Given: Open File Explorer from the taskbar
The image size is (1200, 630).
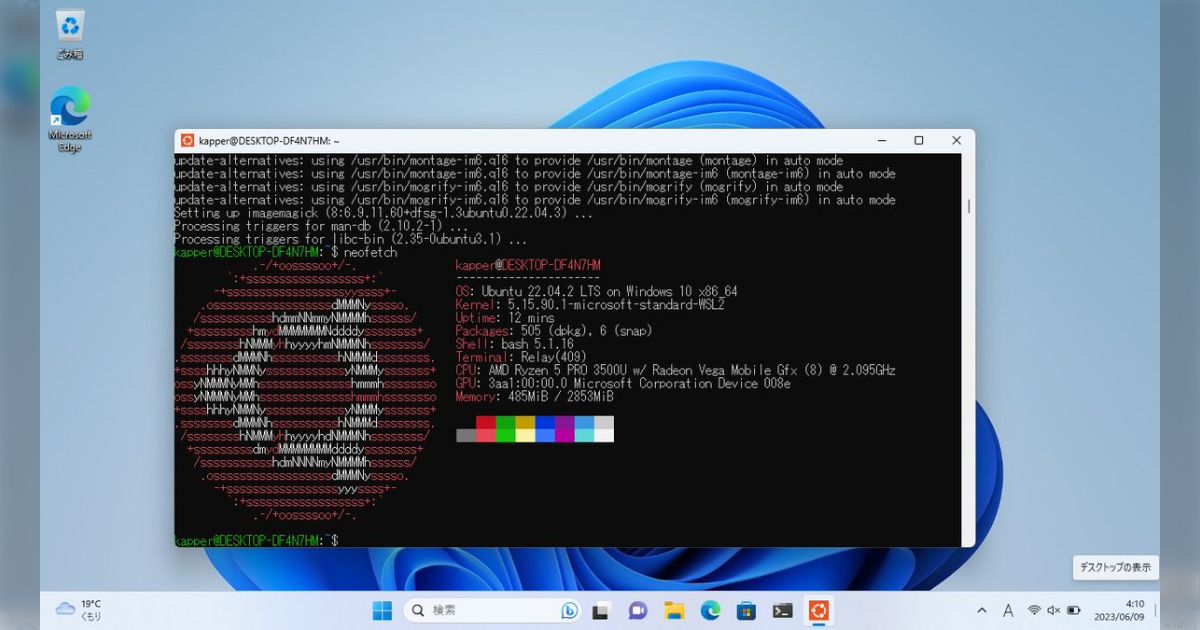Looking at the screenshot, I should click(675, 610).
